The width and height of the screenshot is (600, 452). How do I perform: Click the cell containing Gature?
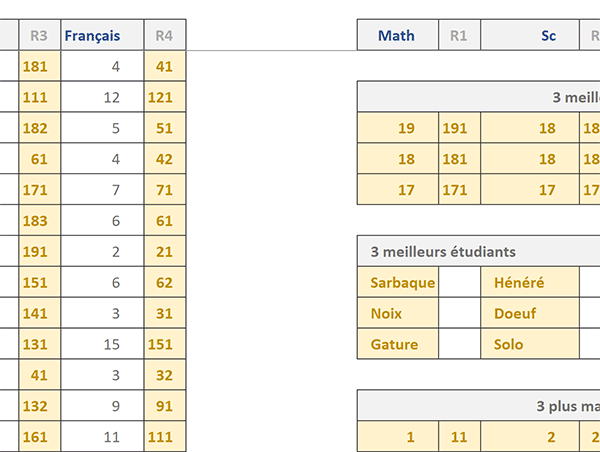click(398, 344)
